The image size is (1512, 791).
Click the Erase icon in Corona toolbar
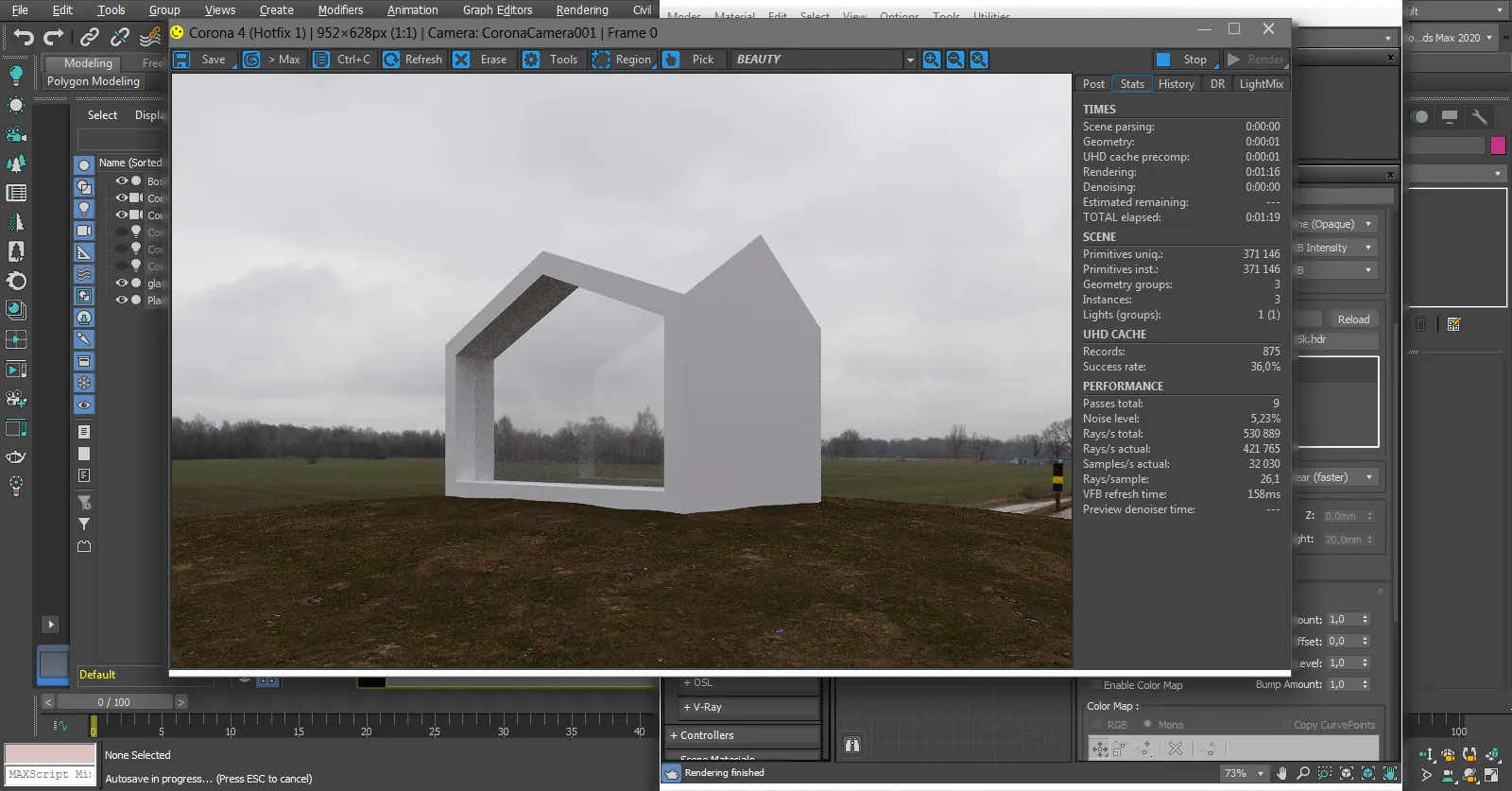pyautogui.click(x=461, y=60)
